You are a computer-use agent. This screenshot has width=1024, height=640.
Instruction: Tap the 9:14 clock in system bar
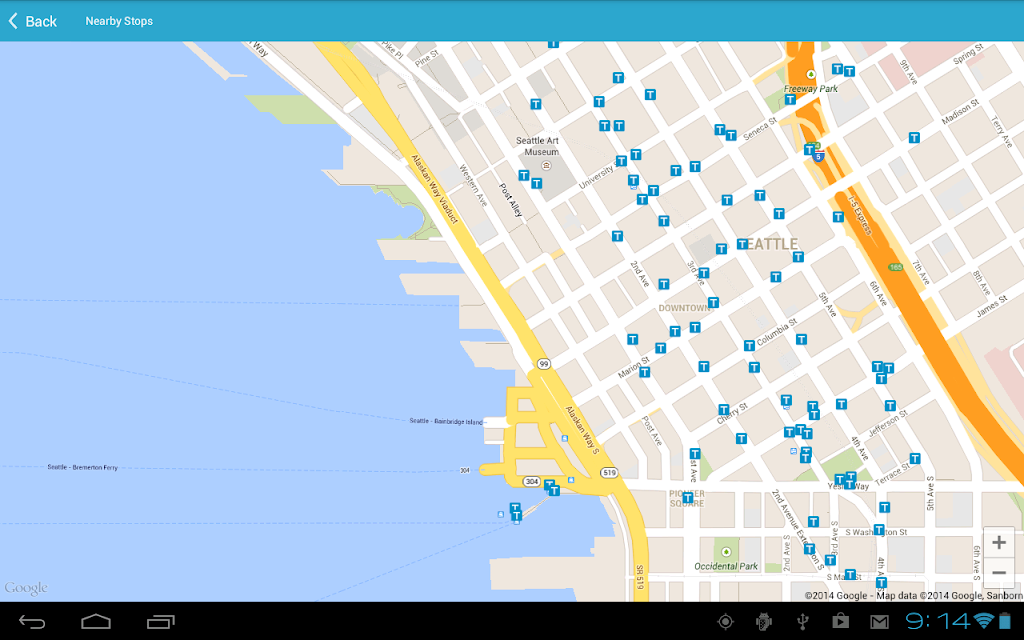pos(937,621)
